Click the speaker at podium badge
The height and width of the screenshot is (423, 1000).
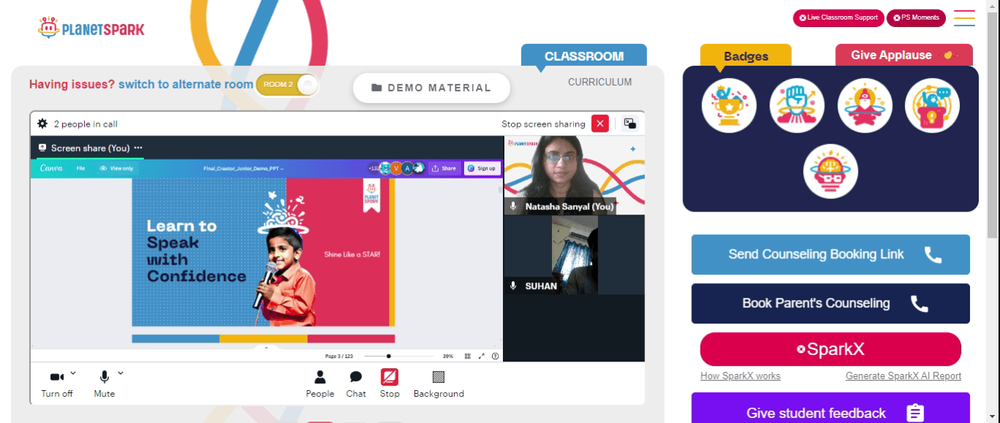pos(932,105)
